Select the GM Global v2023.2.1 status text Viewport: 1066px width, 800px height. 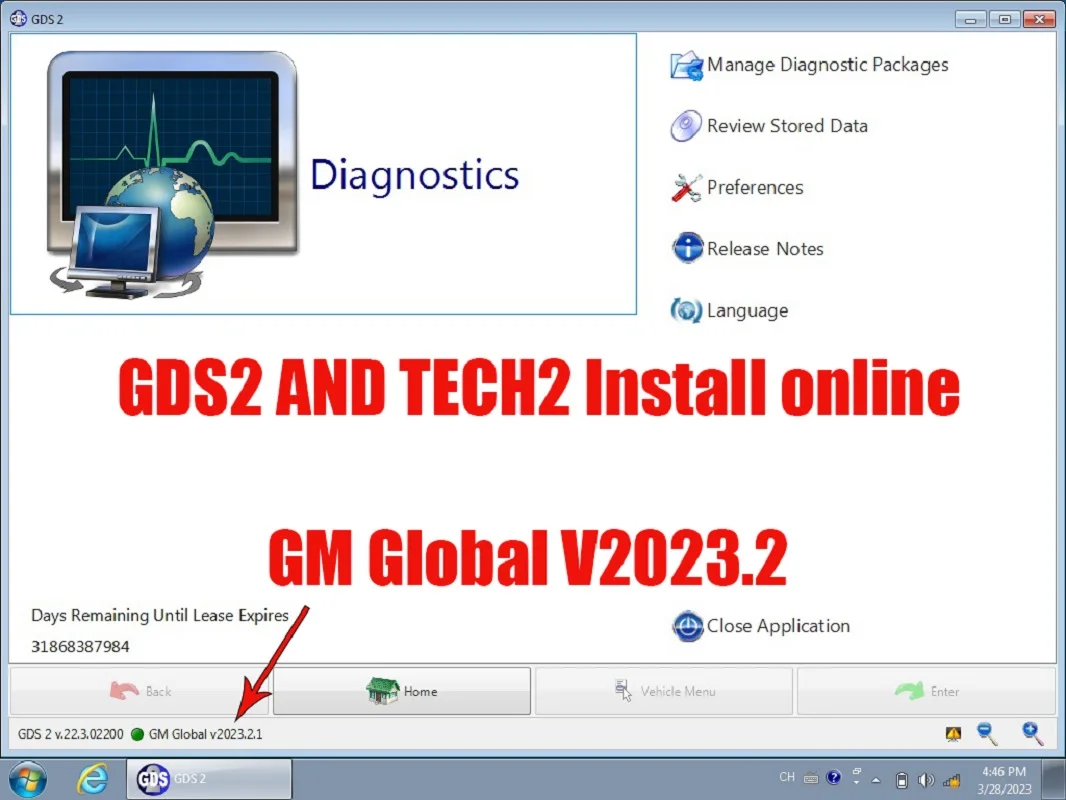[x=205, y=735]
